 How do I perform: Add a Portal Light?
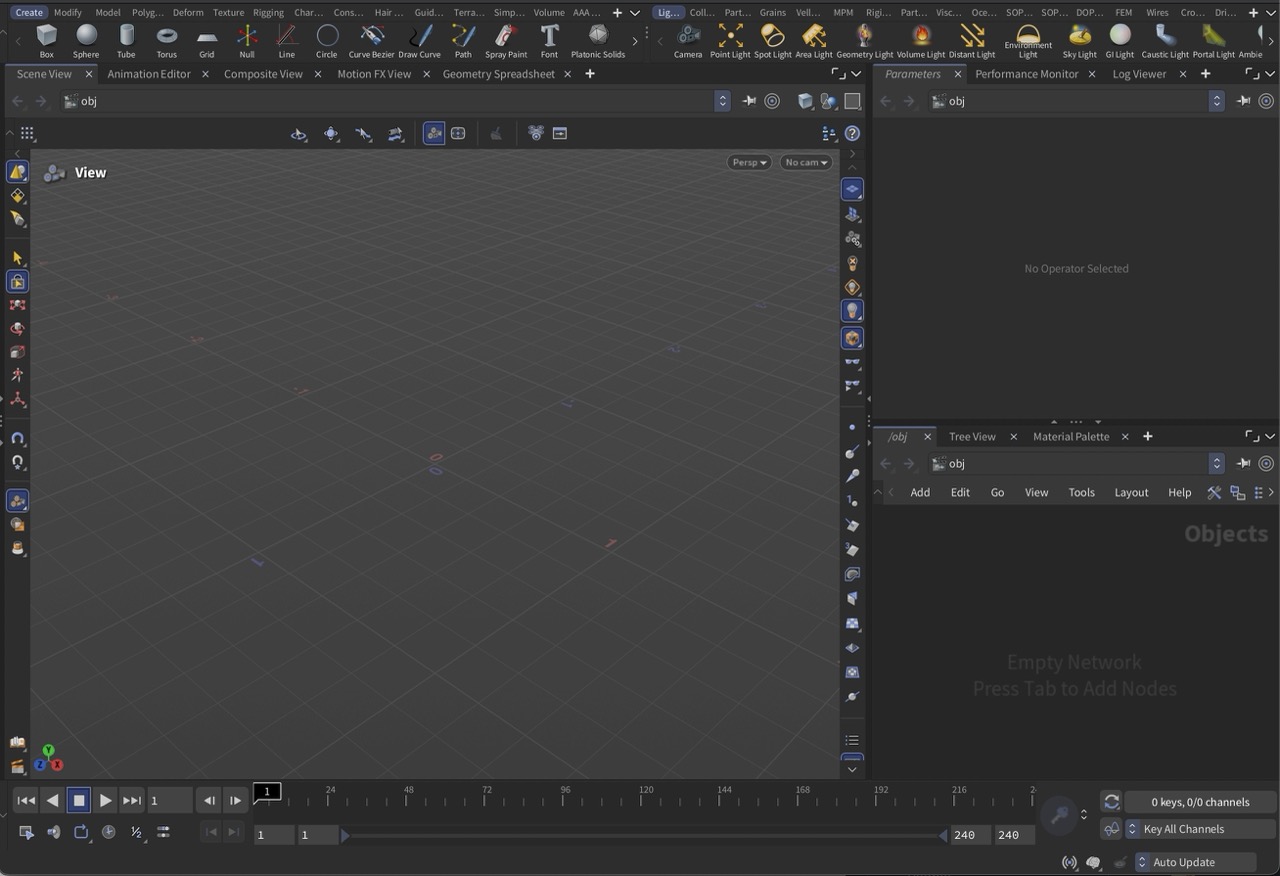click(1214, 41)
